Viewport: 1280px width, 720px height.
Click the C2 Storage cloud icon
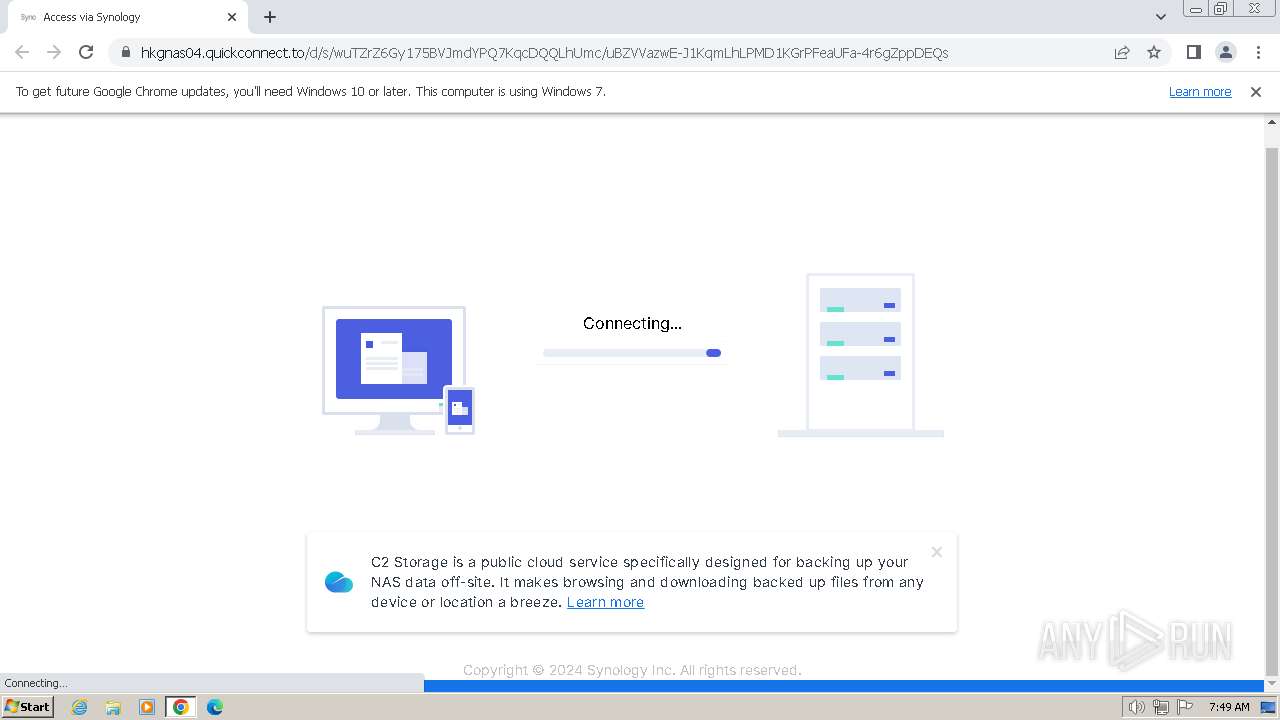339,581
